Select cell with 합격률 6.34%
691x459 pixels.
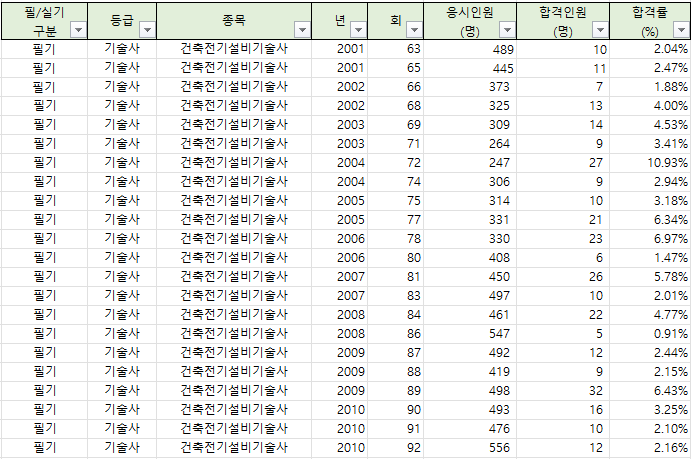[x=650, y=220]
